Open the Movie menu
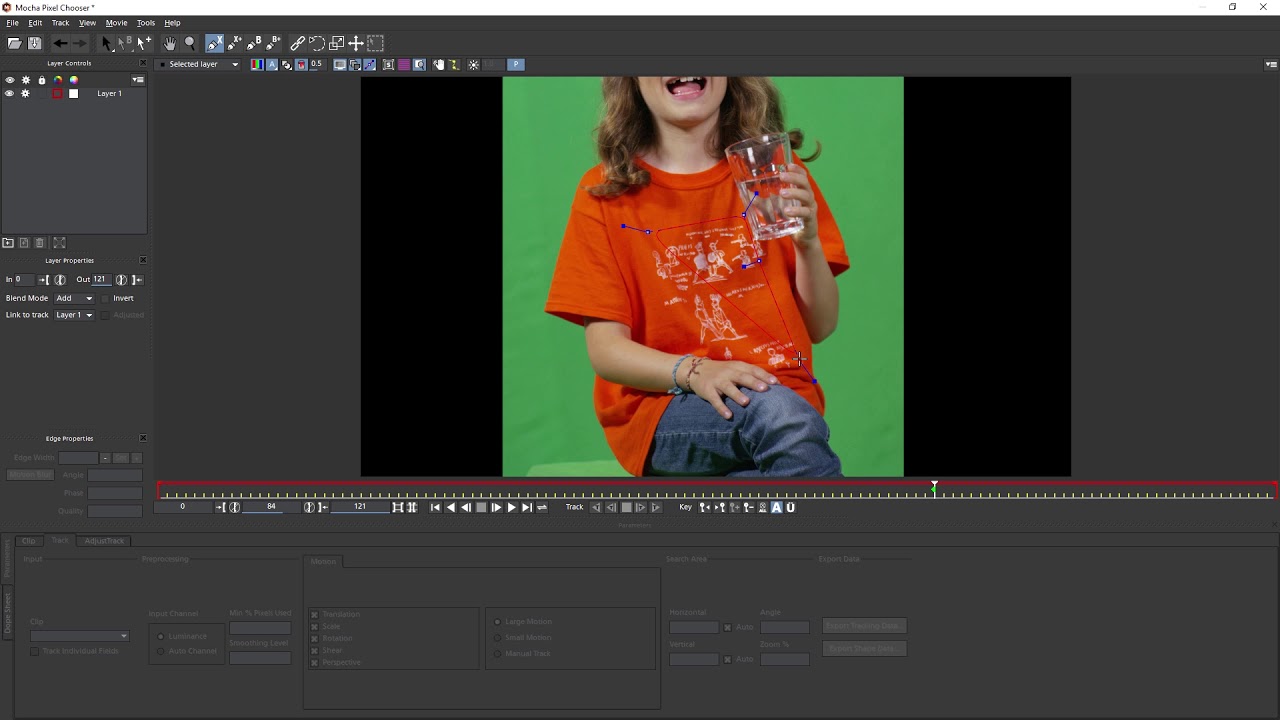 [116, 22]
